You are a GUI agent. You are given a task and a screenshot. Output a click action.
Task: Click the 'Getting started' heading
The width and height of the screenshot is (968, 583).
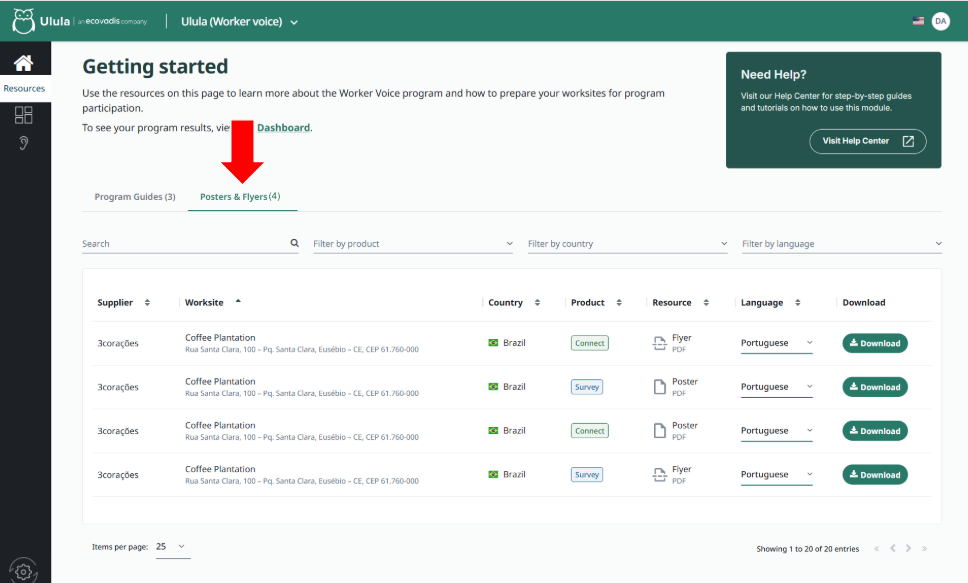(x=155, y=67)
